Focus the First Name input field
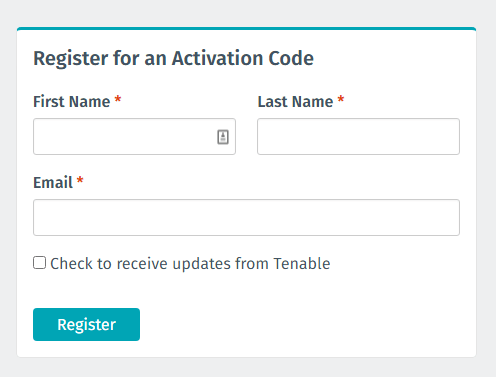 pyautogui.click(x=134, y=136)
